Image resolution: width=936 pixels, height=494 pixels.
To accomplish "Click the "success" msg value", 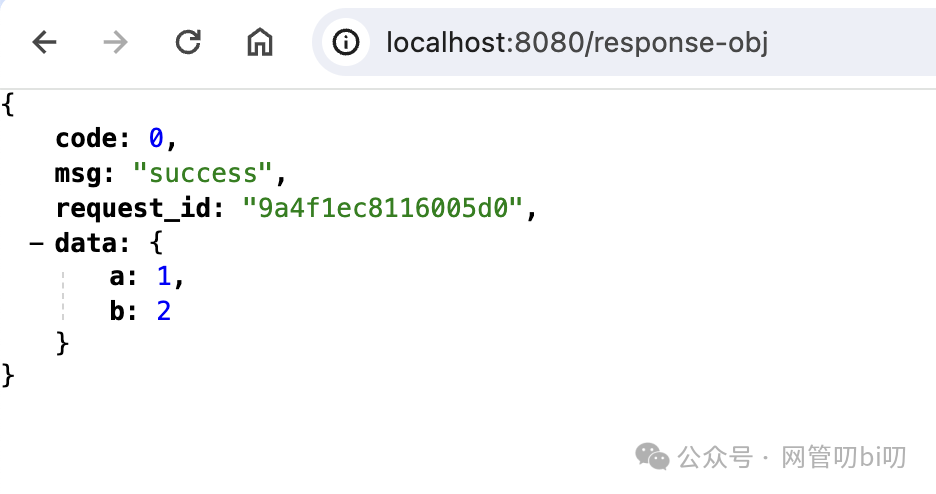I will click(203, 174).
